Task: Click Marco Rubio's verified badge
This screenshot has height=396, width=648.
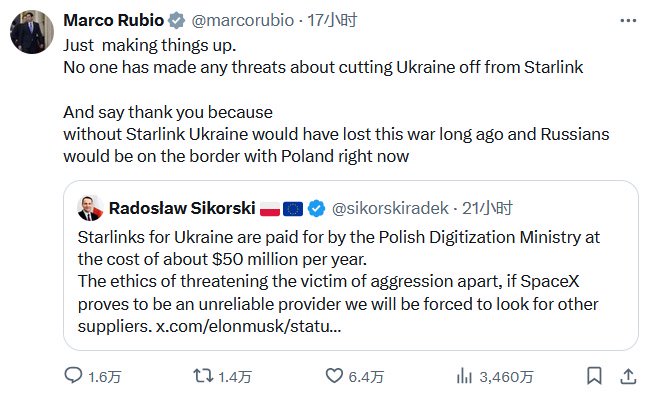Action: pos(176,20)
